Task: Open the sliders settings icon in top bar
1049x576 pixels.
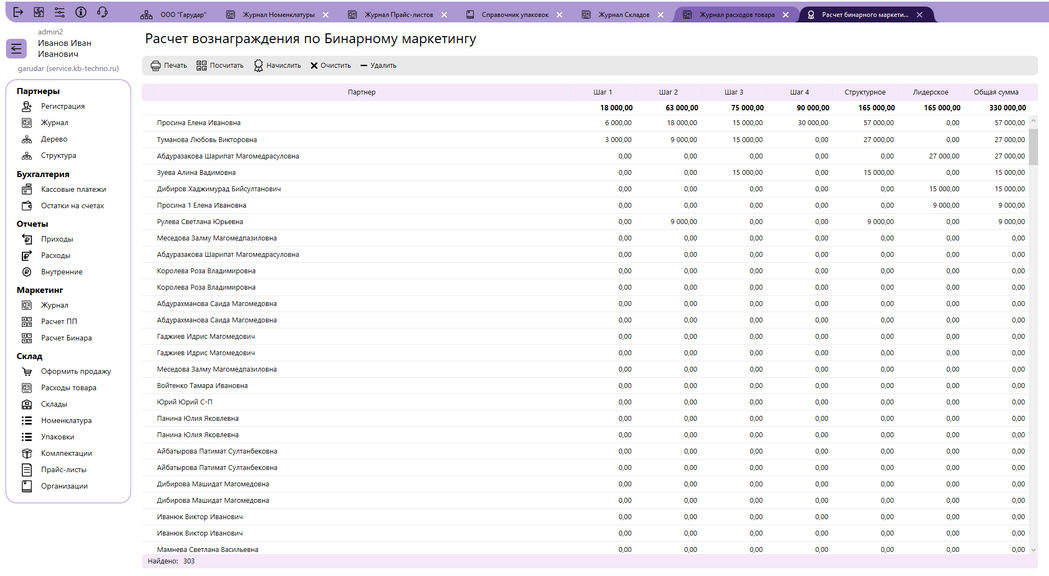Action: tap(60, 12)
